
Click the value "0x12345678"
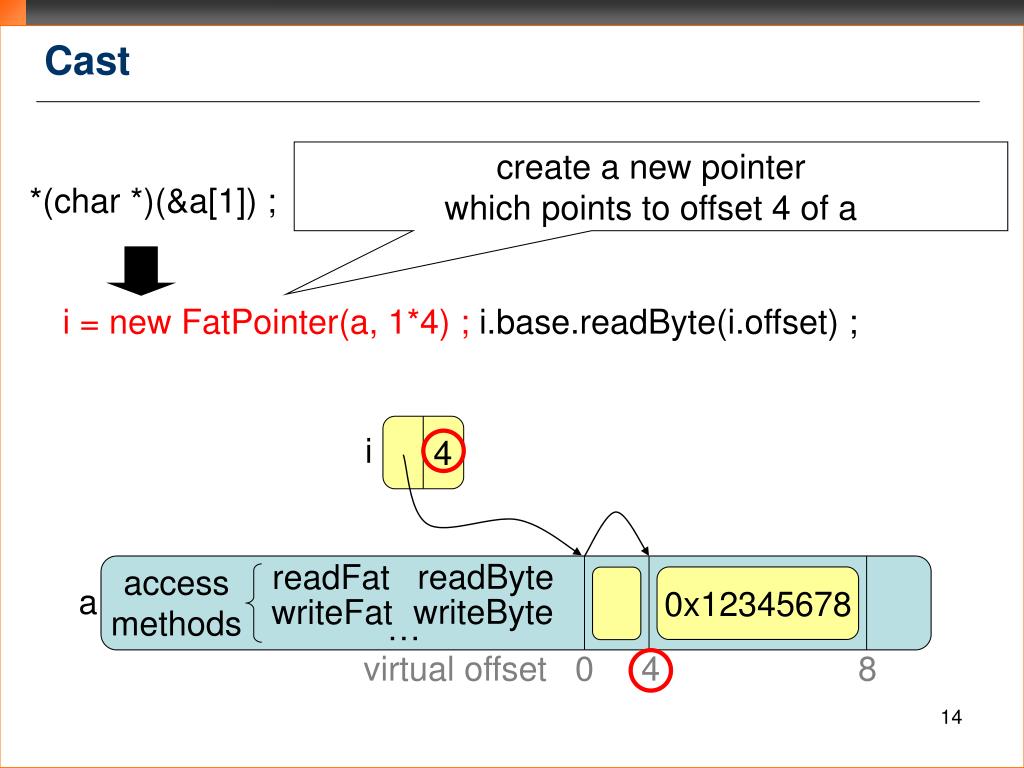click(x=758, y=604)
